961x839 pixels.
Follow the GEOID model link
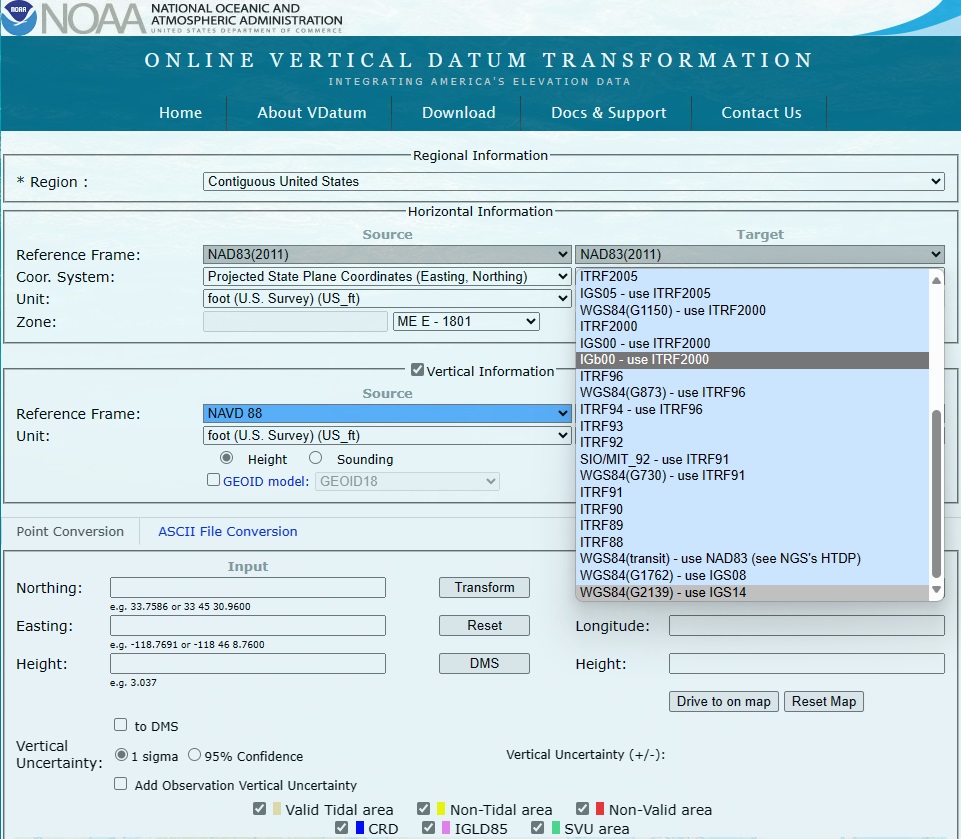[x=265, y=481]
